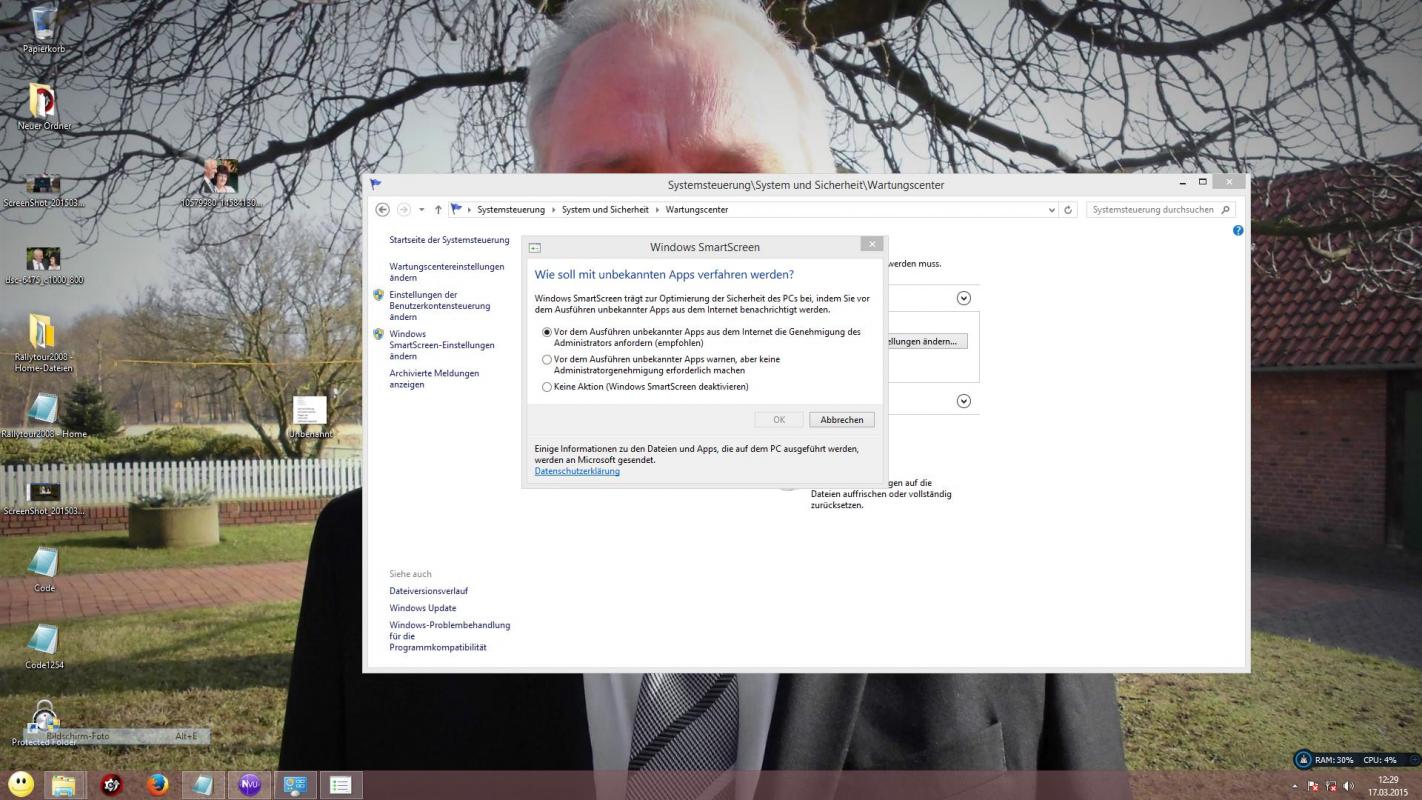The width and height of the screenshot is (1422, 800).
Task: Collapse the upper section chevron in Wartungscenter
Action: [x=964, y=298]
